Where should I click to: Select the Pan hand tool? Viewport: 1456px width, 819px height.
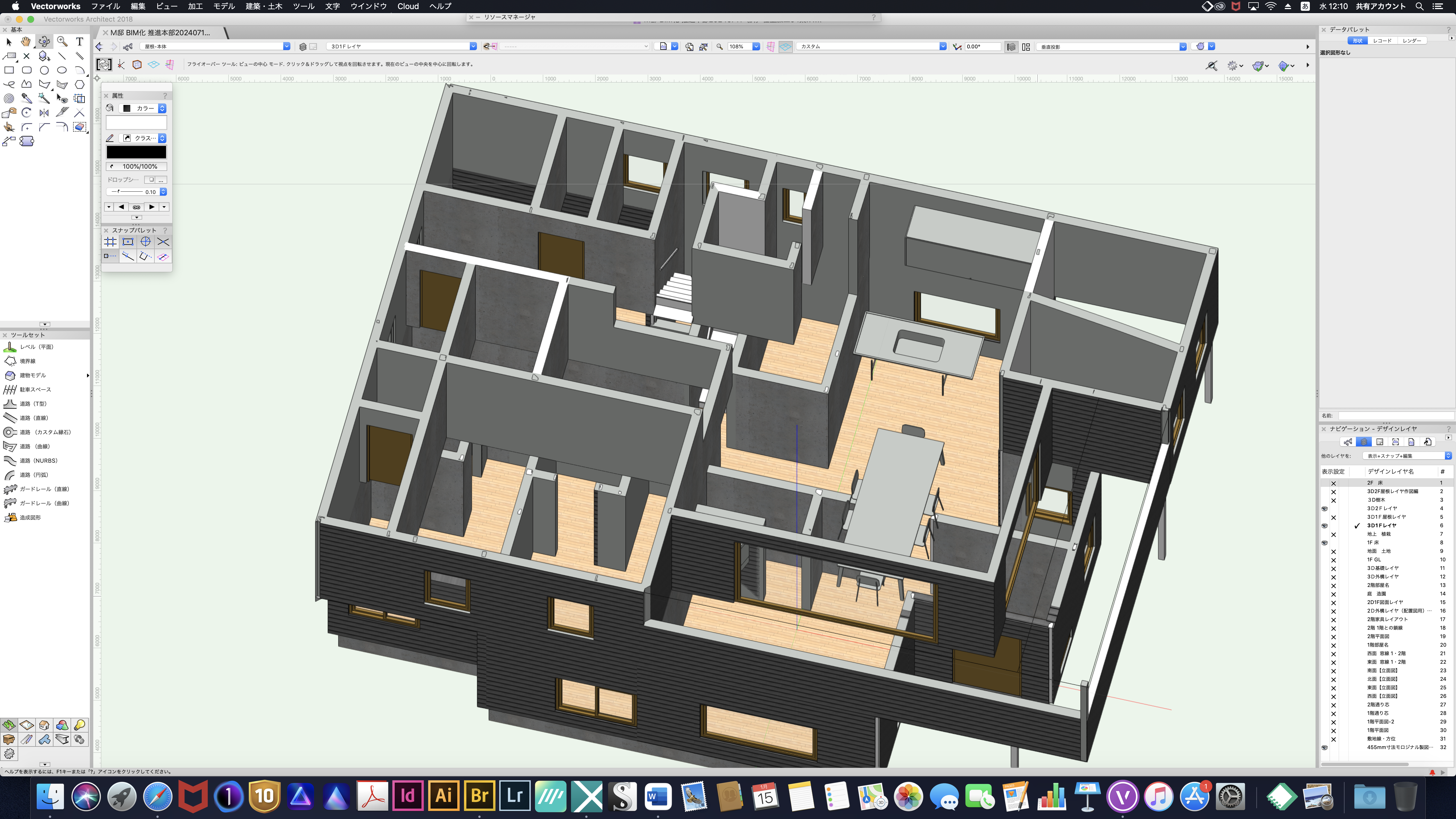pyautogui.click(x=26, y=41)
